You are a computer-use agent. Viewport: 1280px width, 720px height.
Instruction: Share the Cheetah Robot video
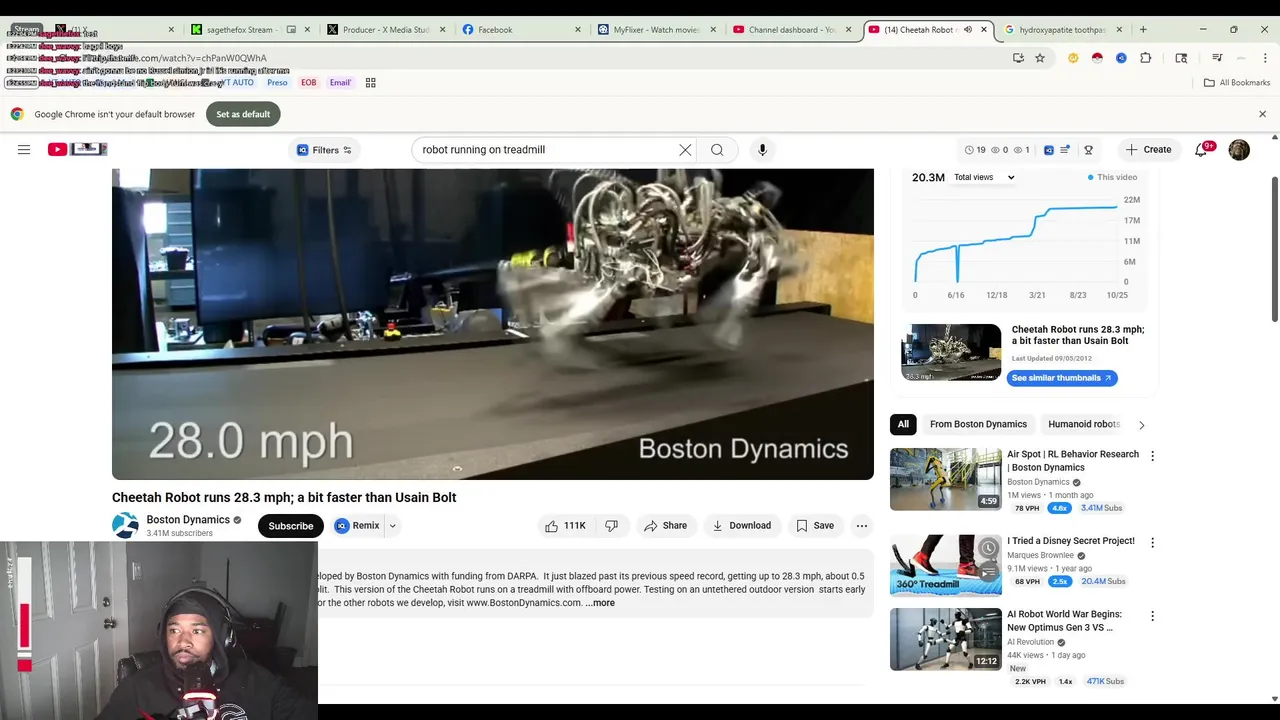(665, 526)
